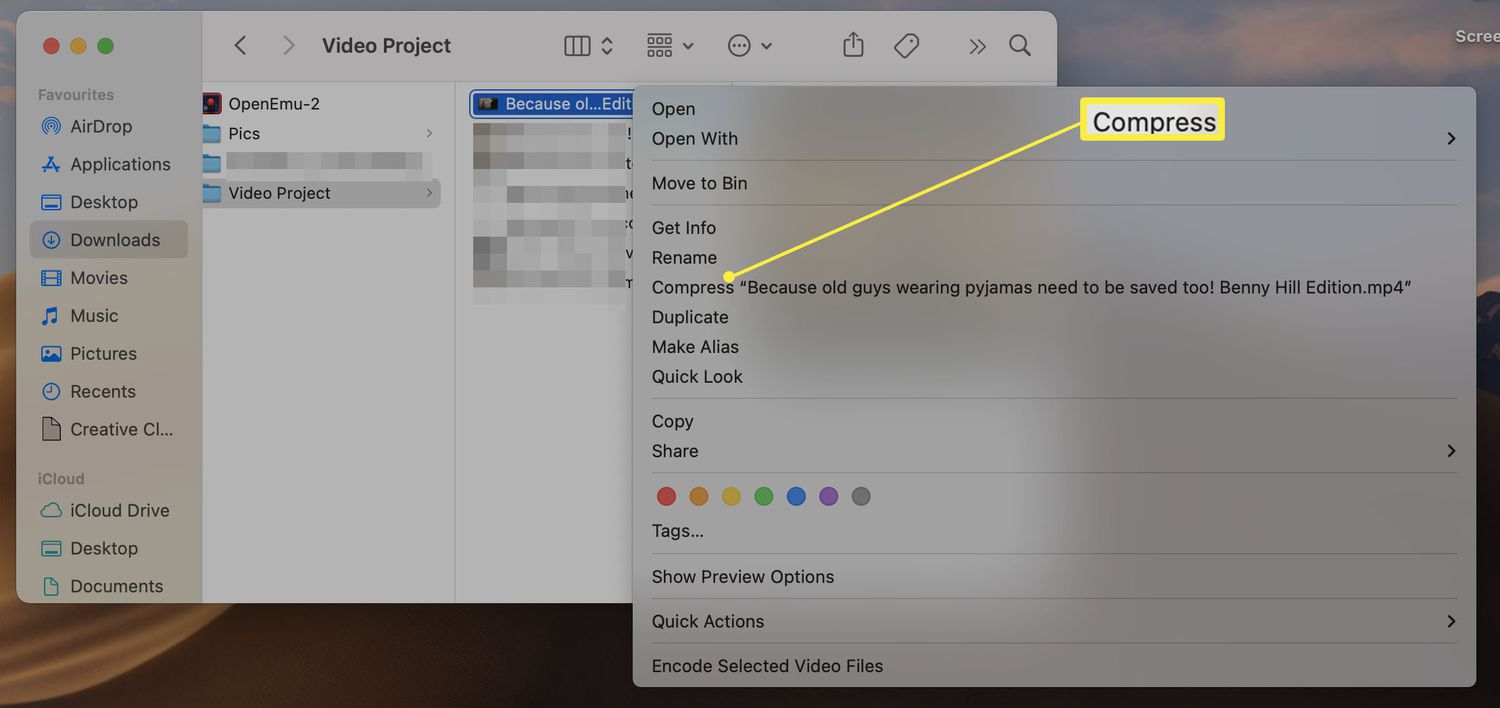The width and height of the screenshot is (1500, 708).
Task: Open Pictures in the sidebar
Action: coord(103,354)
